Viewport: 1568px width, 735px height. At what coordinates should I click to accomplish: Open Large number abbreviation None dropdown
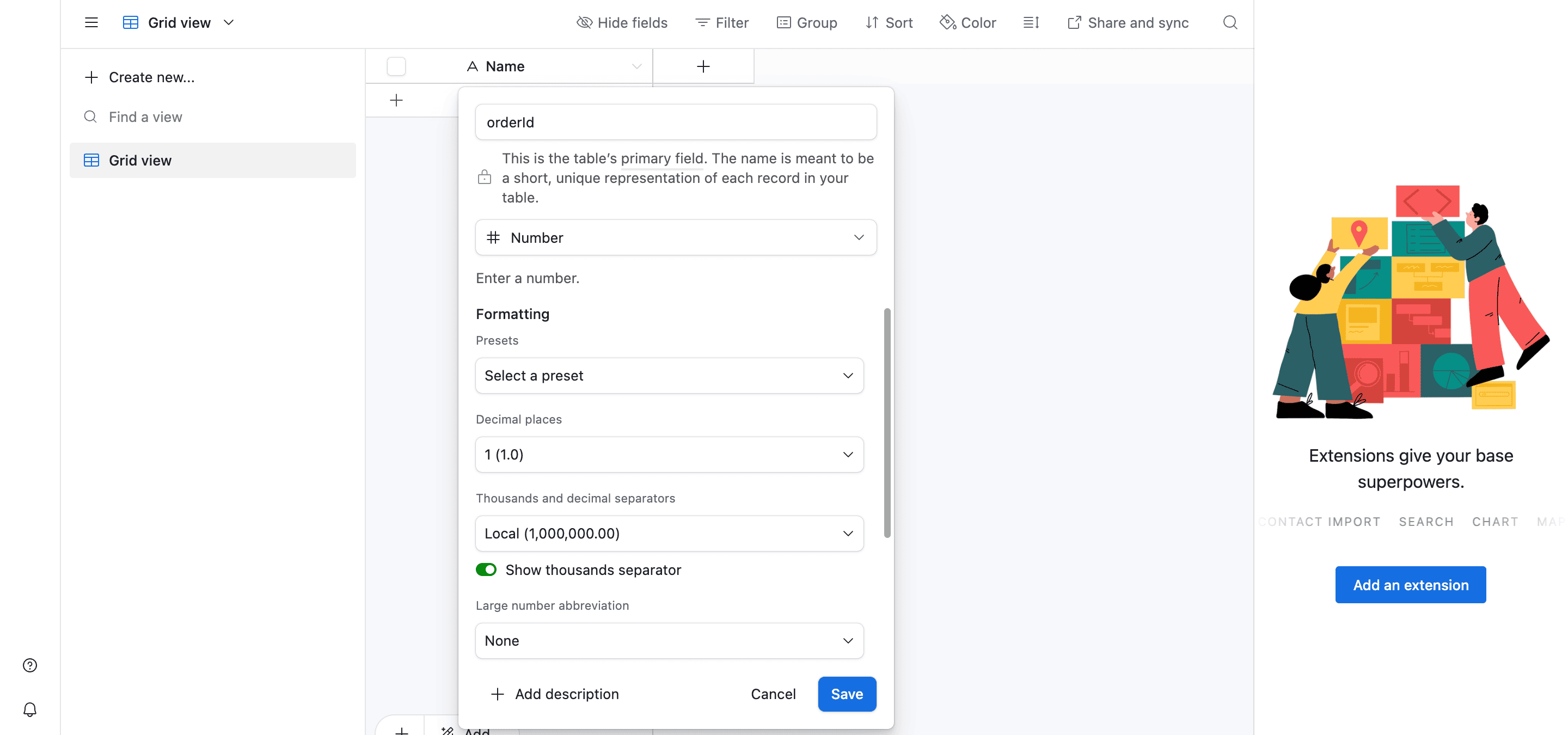[669, 641]
